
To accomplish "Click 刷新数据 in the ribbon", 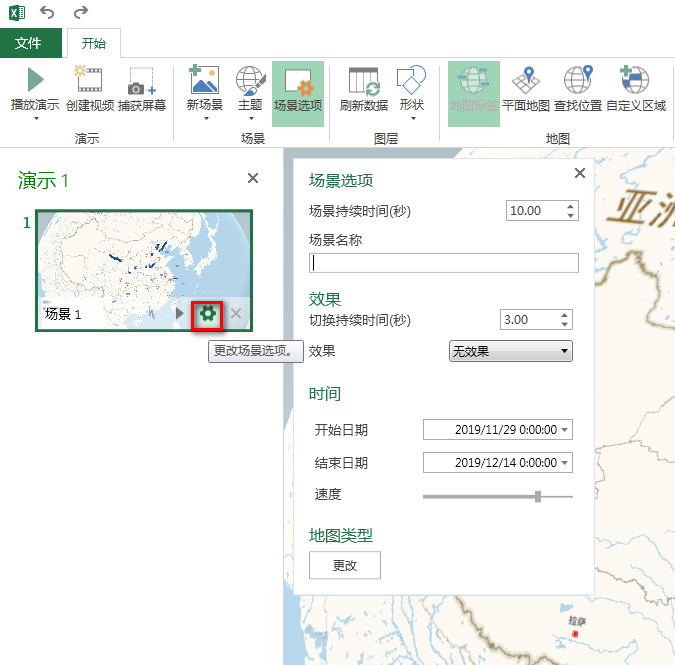I will (364, 89).
